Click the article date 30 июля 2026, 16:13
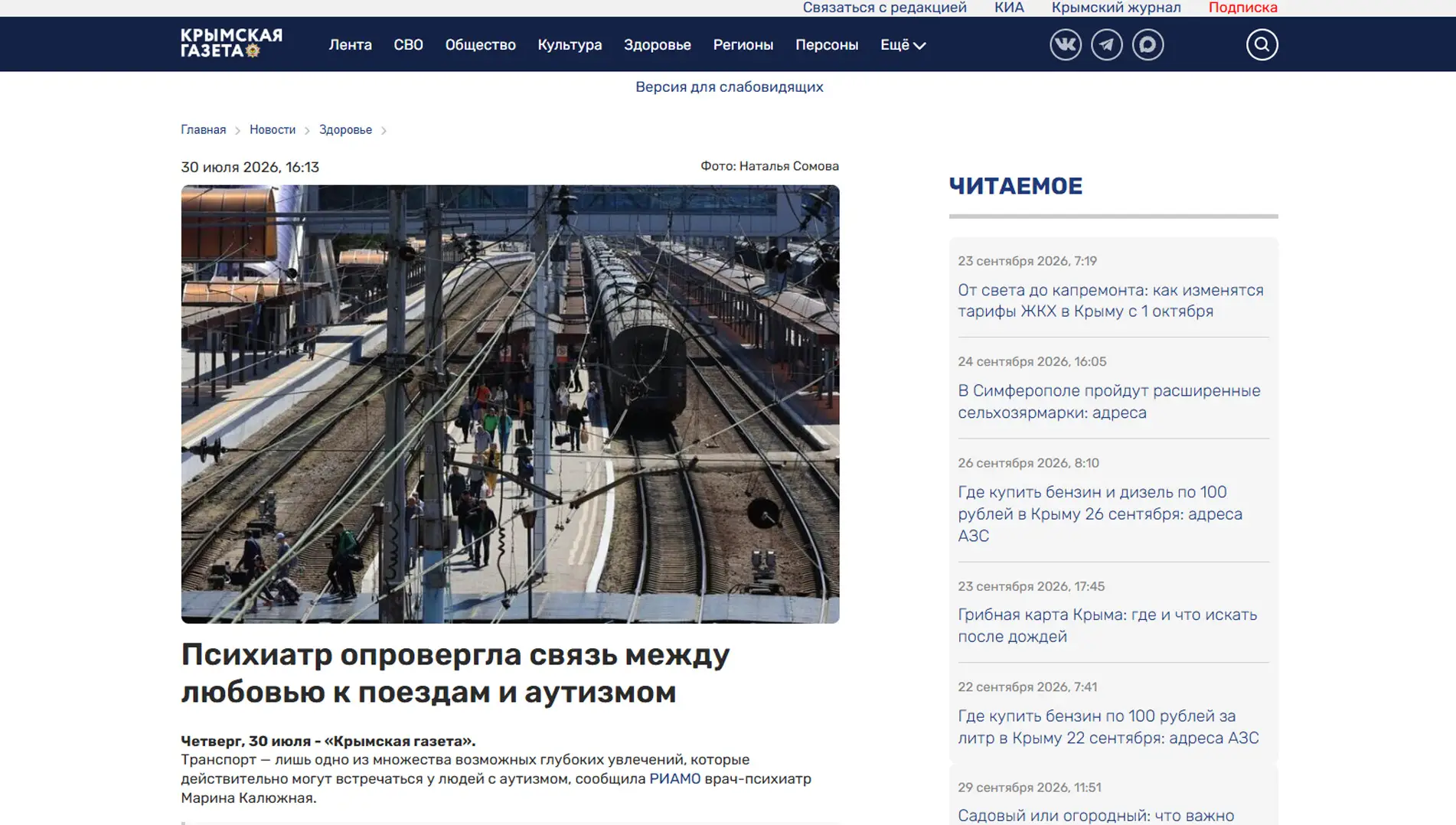Image resolution: width=1456 pixels, height=825 pixels. coord(250,168)
